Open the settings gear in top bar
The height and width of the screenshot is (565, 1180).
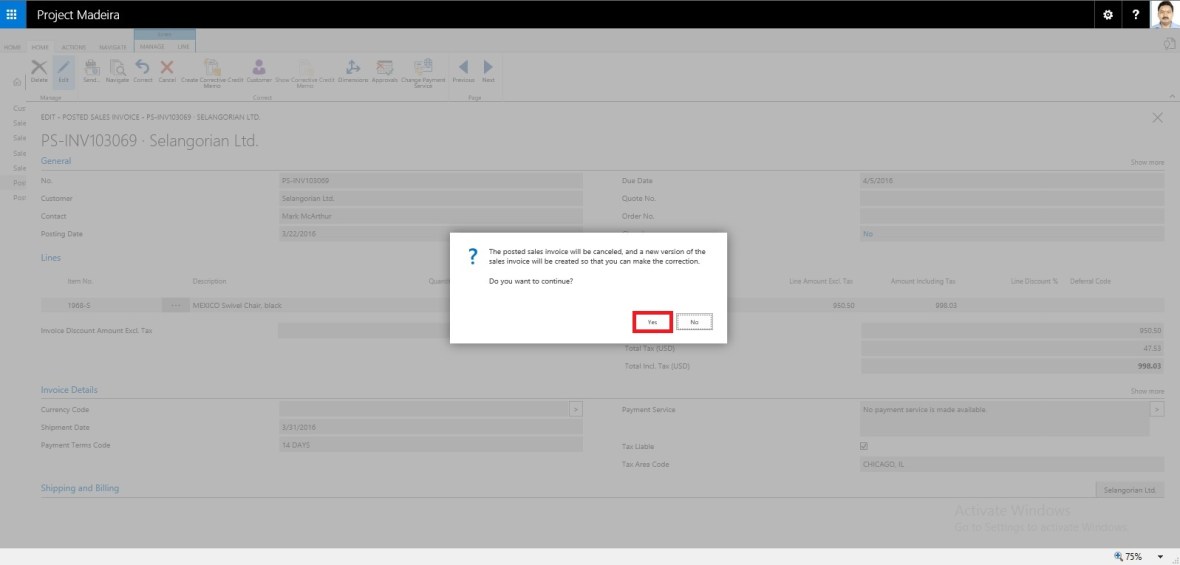(x=1108, y=14)
